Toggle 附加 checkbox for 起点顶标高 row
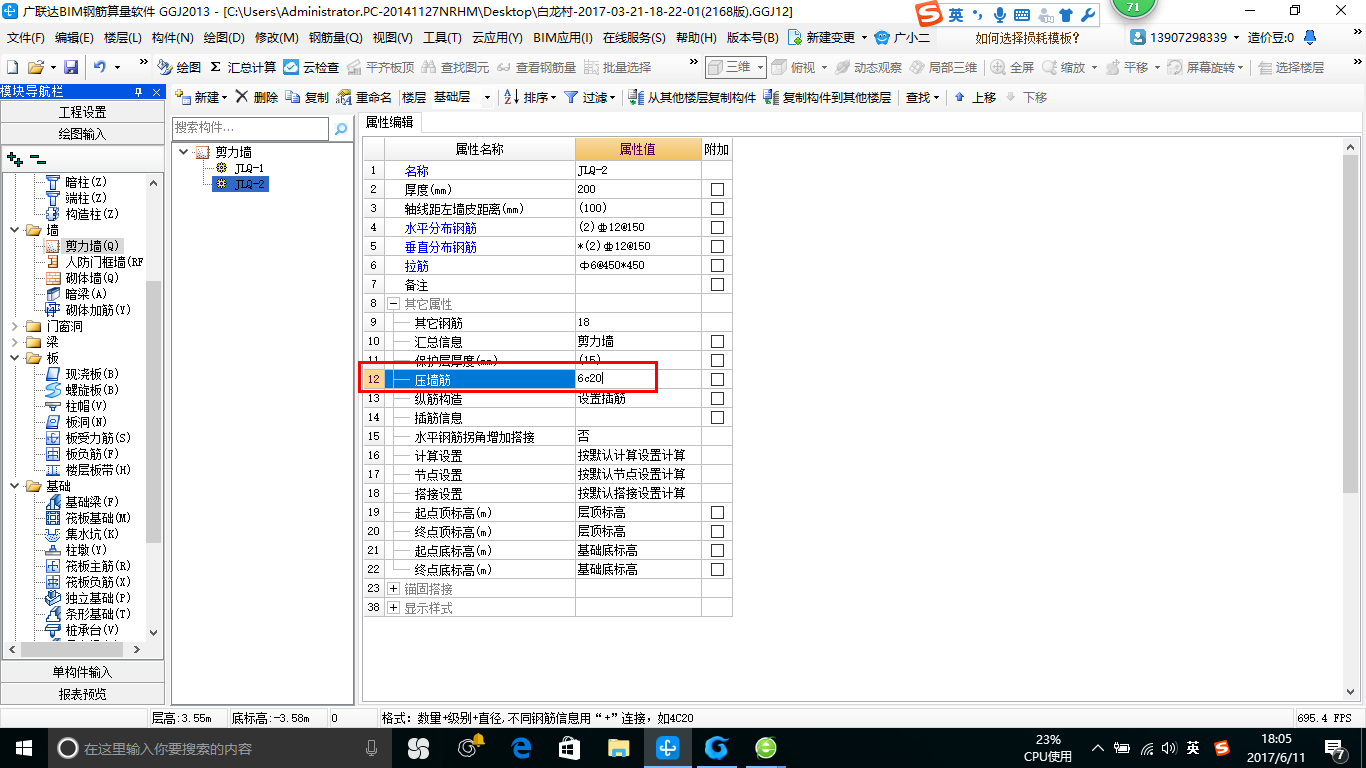The height and width of the screenshot is (768, 1366). pos(717,512)
